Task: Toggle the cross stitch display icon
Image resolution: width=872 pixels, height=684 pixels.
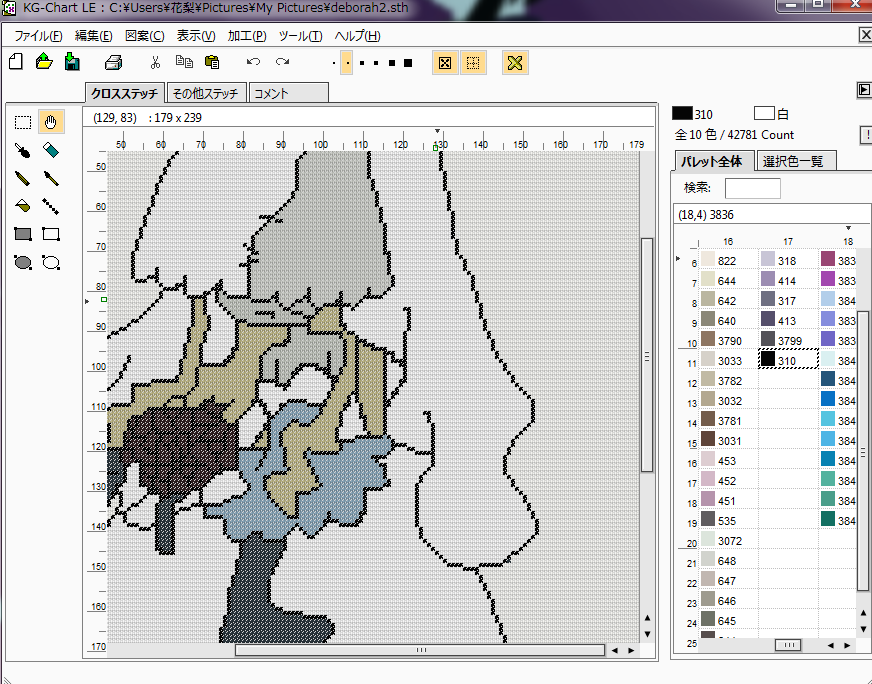Action: [x=515, y=63]
